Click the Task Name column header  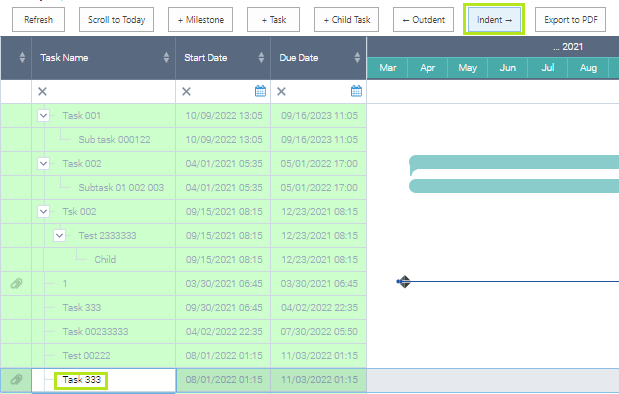click(x=103, y=58)
